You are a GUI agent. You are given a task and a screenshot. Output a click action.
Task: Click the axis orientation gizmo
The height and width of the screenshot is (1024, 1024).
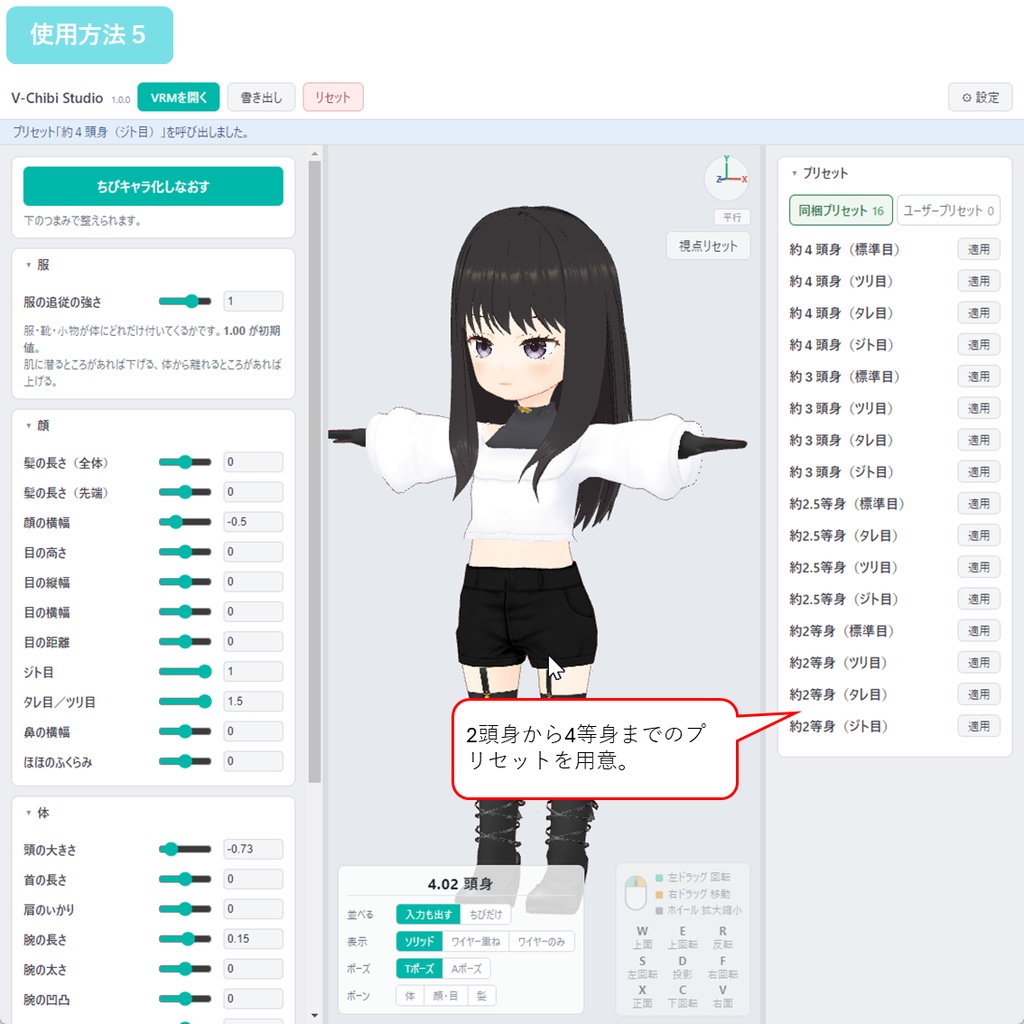point(726,176)
